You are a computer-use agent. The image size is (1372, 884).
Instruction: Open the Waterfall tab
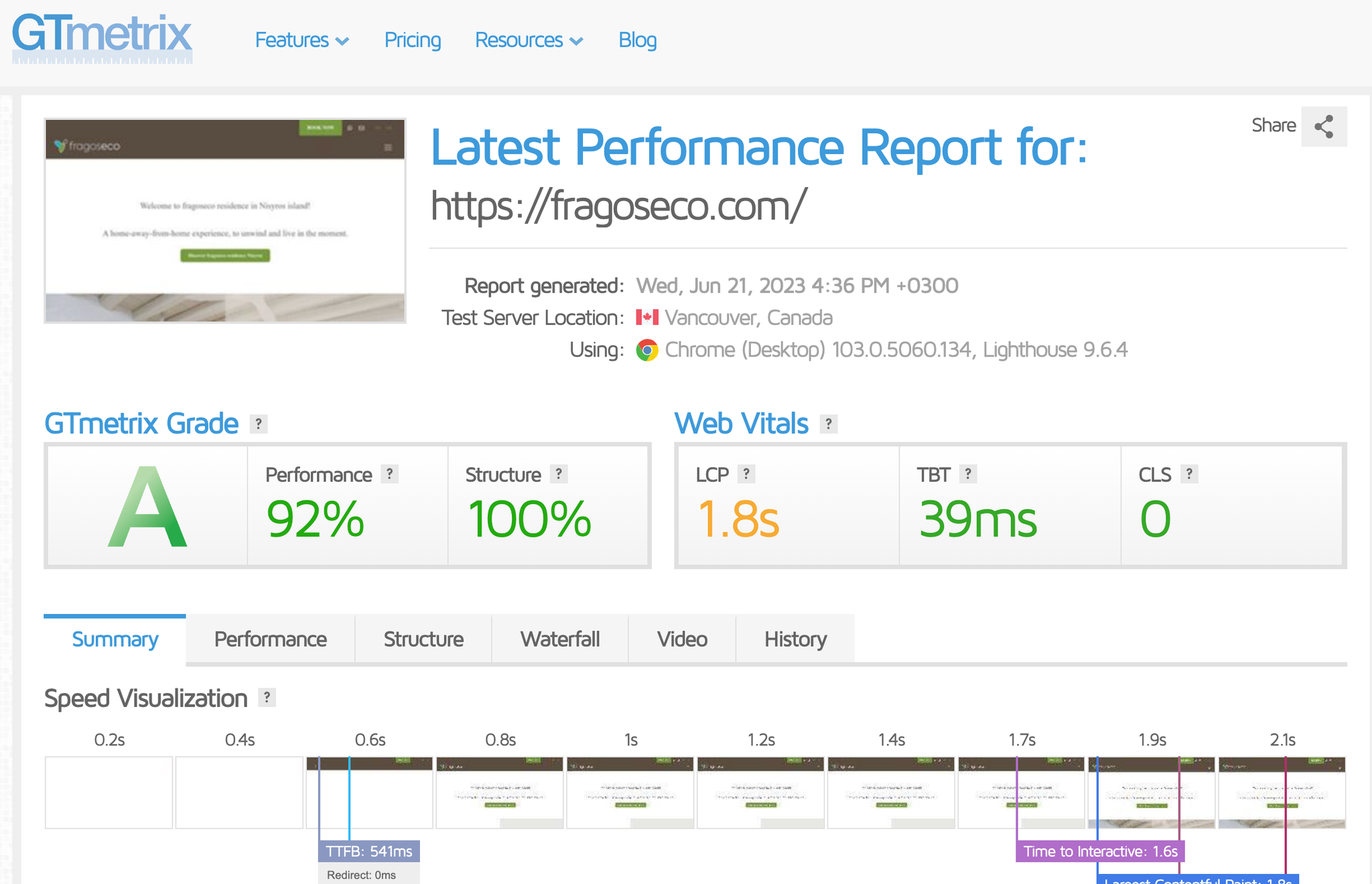point(560,639)
